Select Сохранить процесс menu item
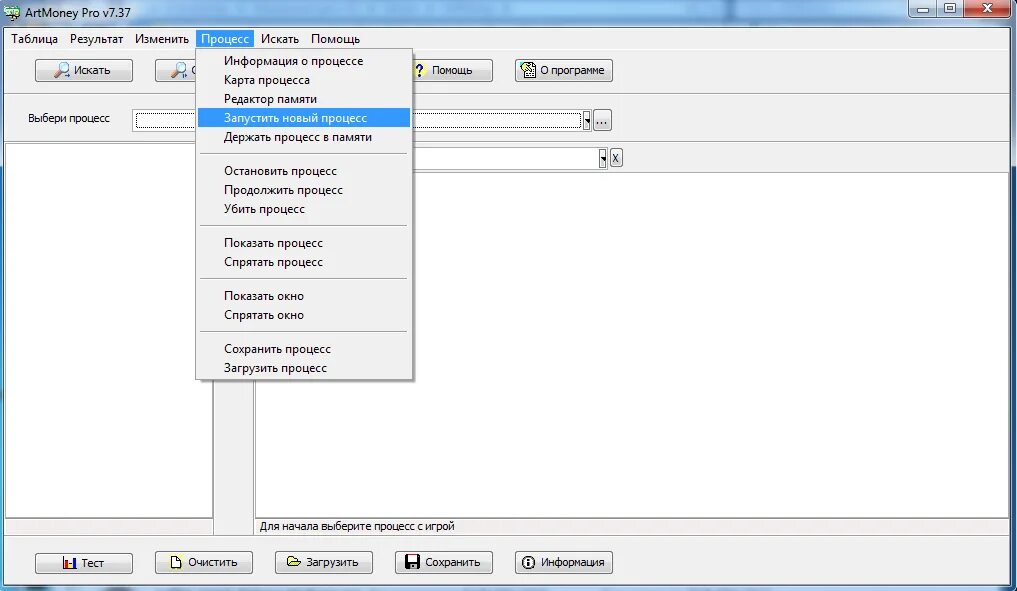Viewport: 1017px width, 591px height. click(304, 349)
